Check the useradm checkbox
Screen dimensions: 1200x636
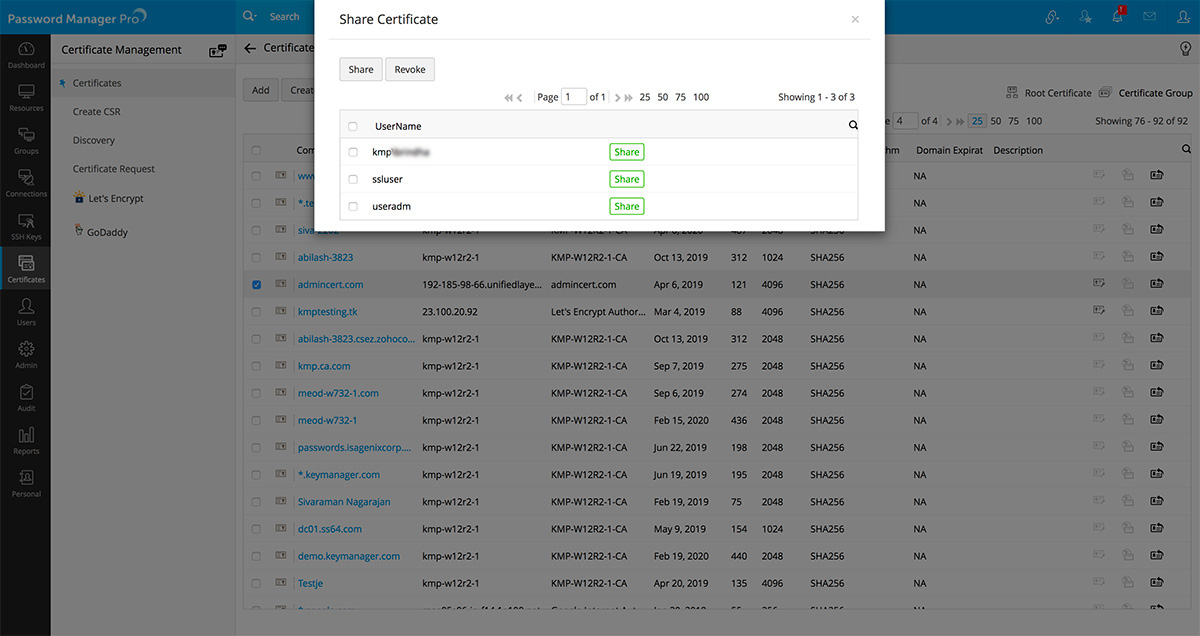tap(353, 206)
